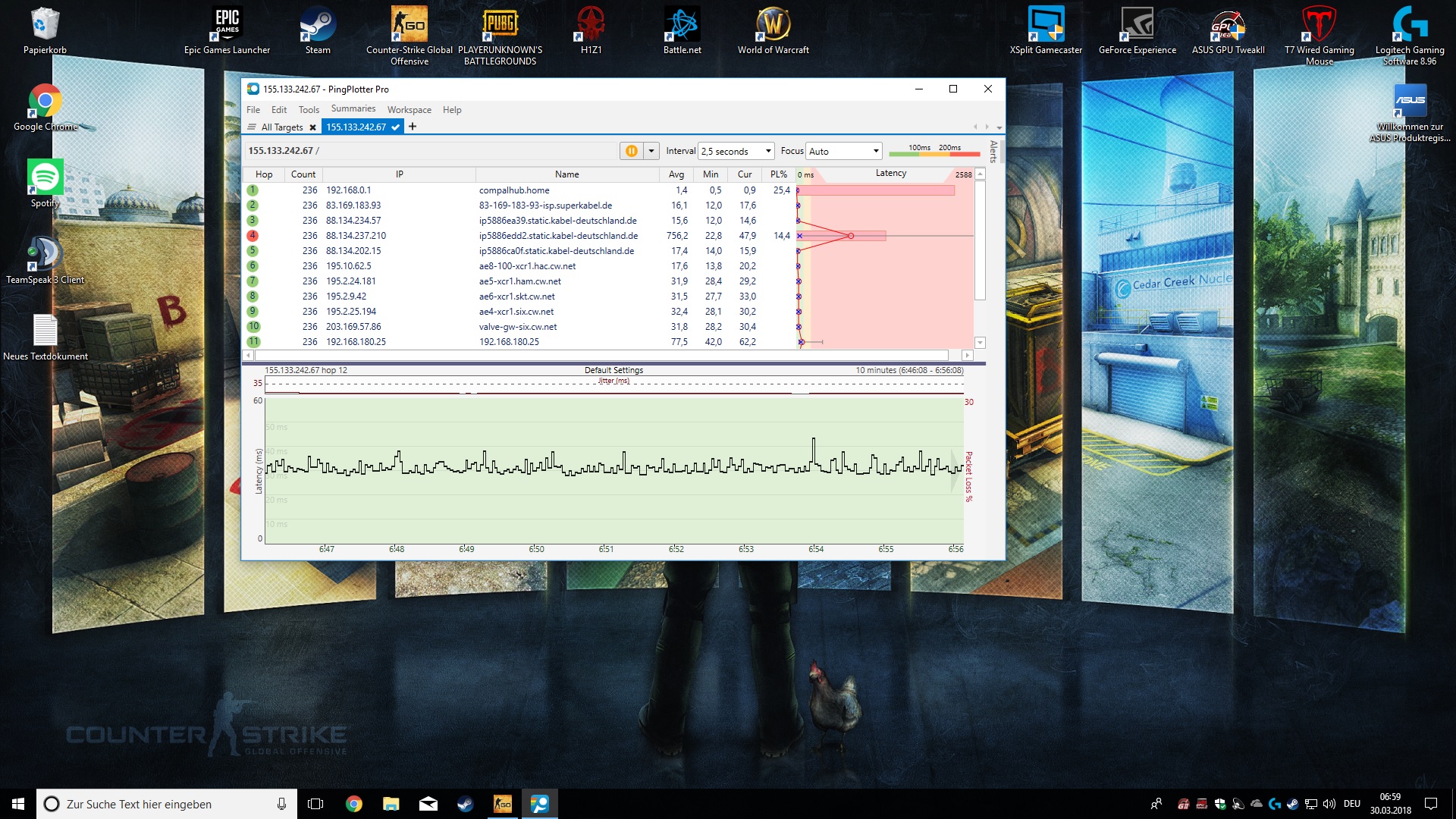Open the Help menu
The width and height of the screenshot is (1456, 819).
[x=452, y=110]
